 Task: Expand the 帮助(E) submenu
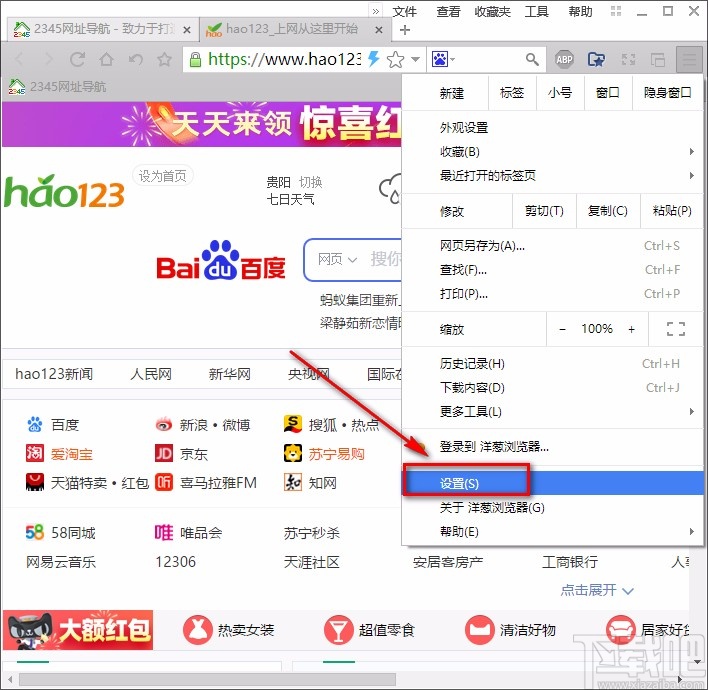tap(552, 532)
